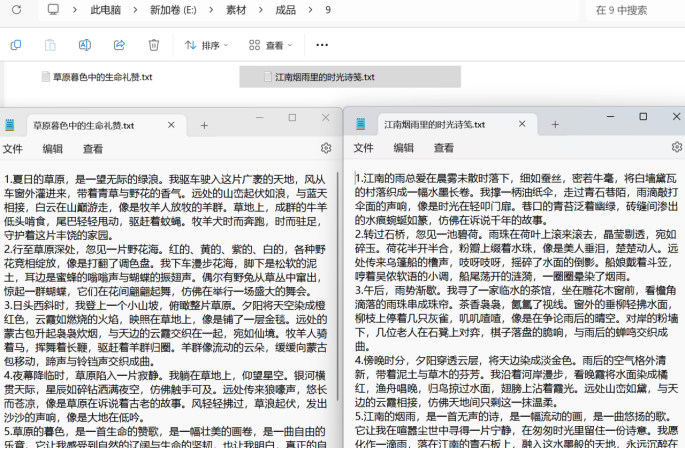685x449 pixels.
Task: Click 新加卷 (E:) in the breadcrumb
Action: tap(173, 10)
